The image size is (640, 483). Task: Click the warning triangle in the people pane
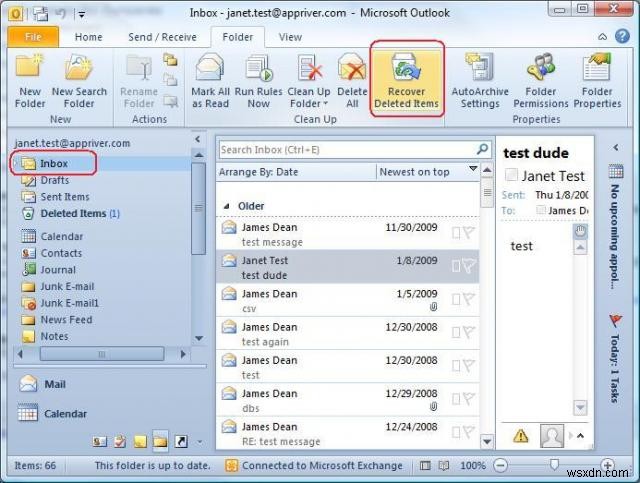pos(520,436)
